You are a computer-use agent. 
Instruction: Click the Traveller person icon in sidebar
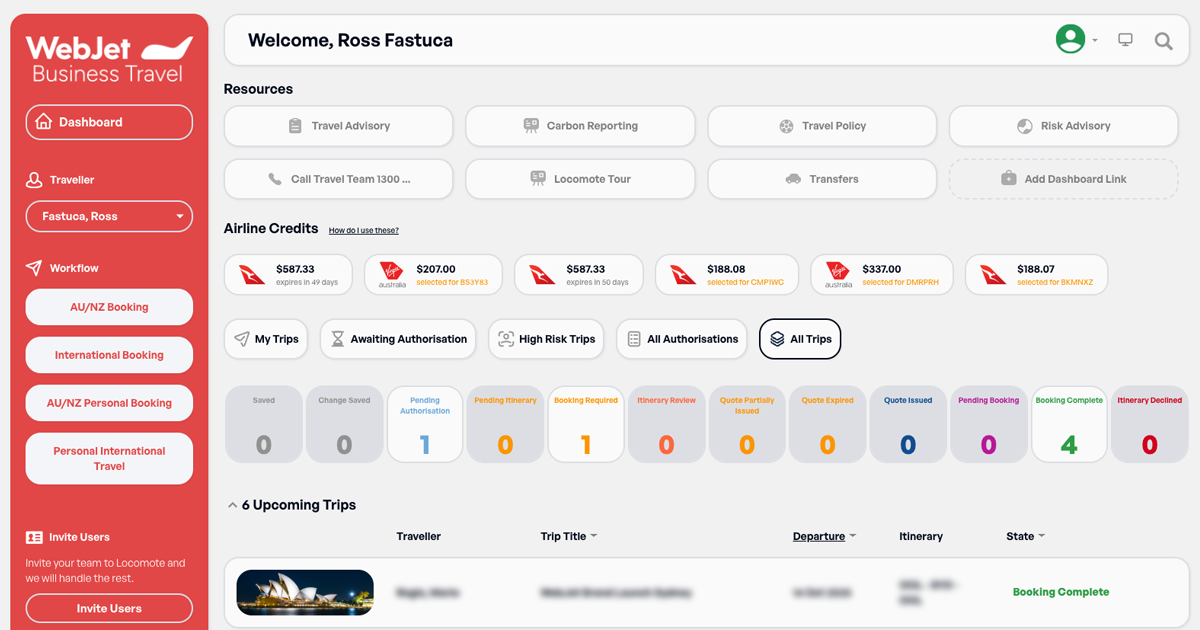click(x=33, y=180)
